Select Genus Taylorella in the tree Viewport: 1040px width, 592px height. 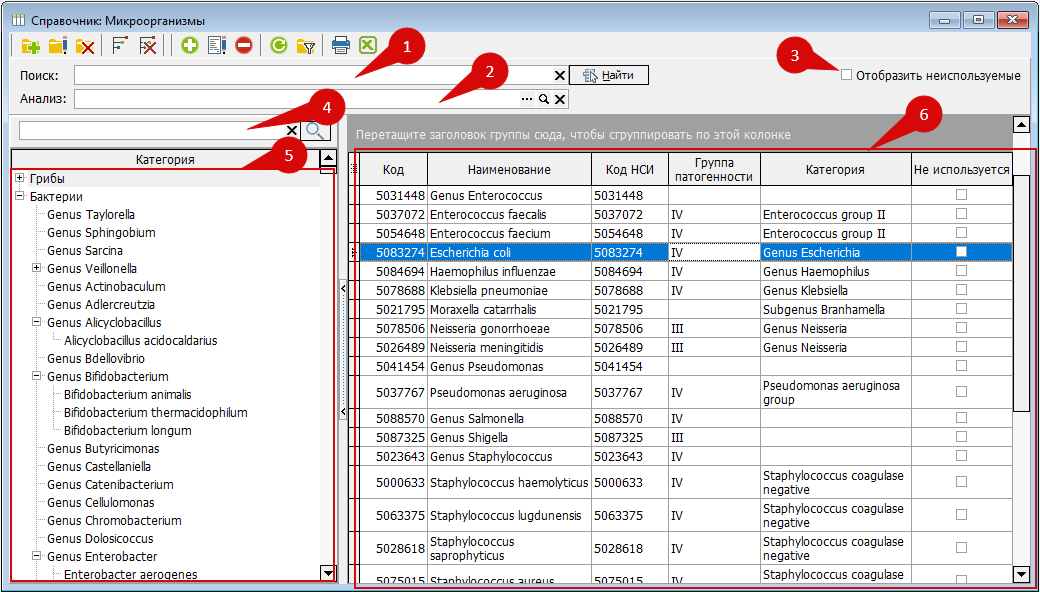click(91, 214)
